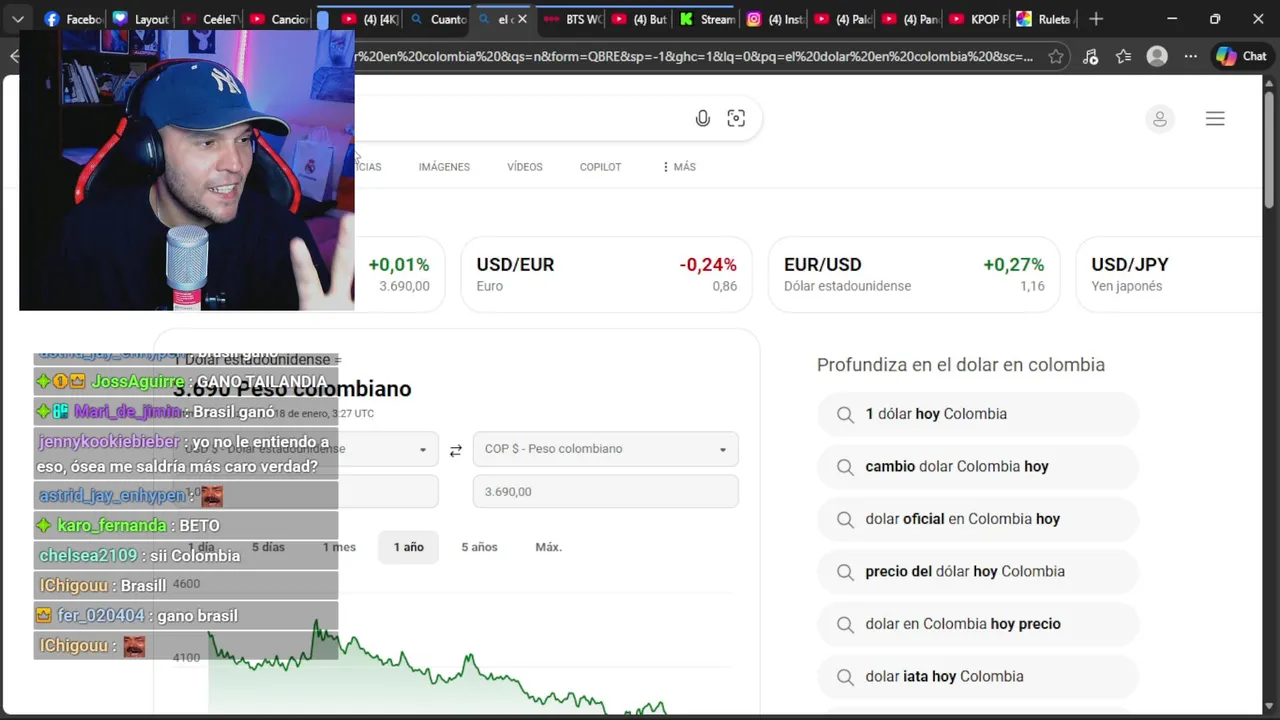This screenshot has width=1280, height=720.
Task: Switch to the Cuanto search tab
Action: click(x=437, y=19)
